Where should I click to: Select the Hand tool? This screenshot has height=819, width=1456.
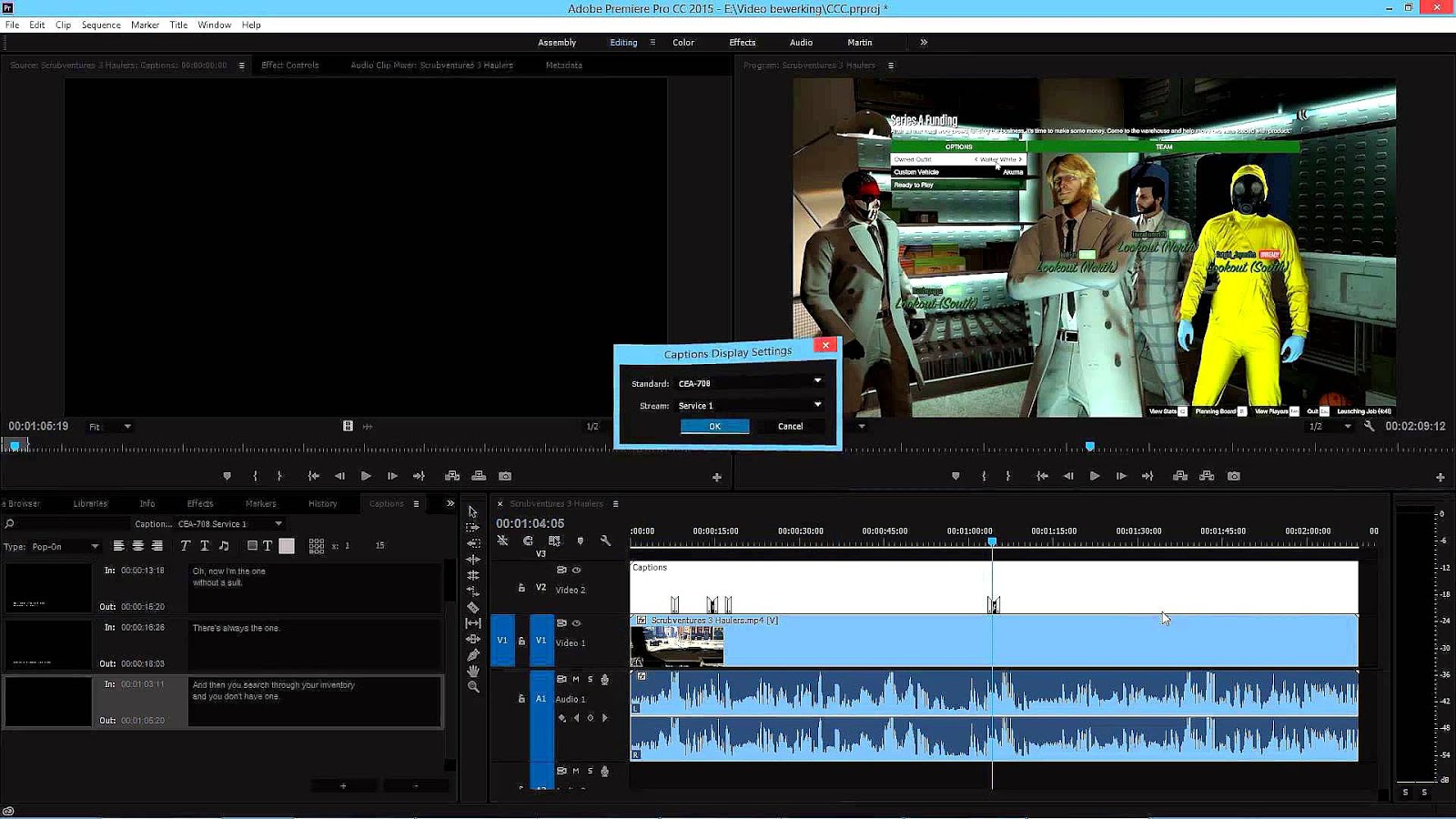(x=473, y=671)
